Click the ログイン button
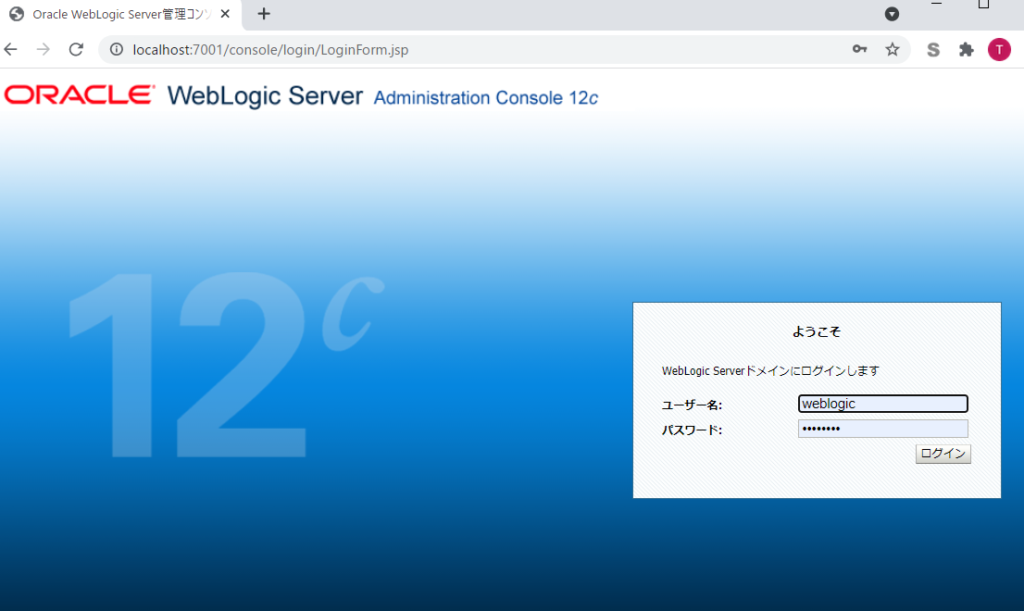 click(942, 454)
